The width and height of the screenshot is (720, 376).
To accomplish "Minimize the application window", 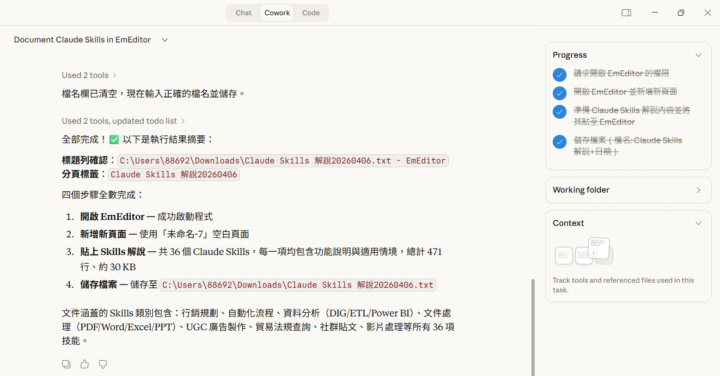I will click(655, 13).
